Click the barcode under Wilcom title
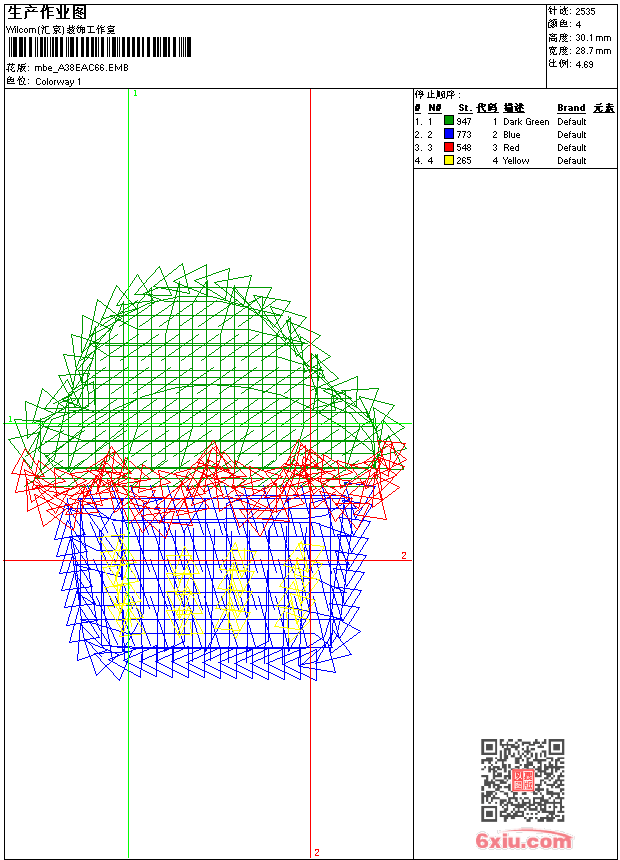Screen dimensions: 620x860 [x=99, y=47]
